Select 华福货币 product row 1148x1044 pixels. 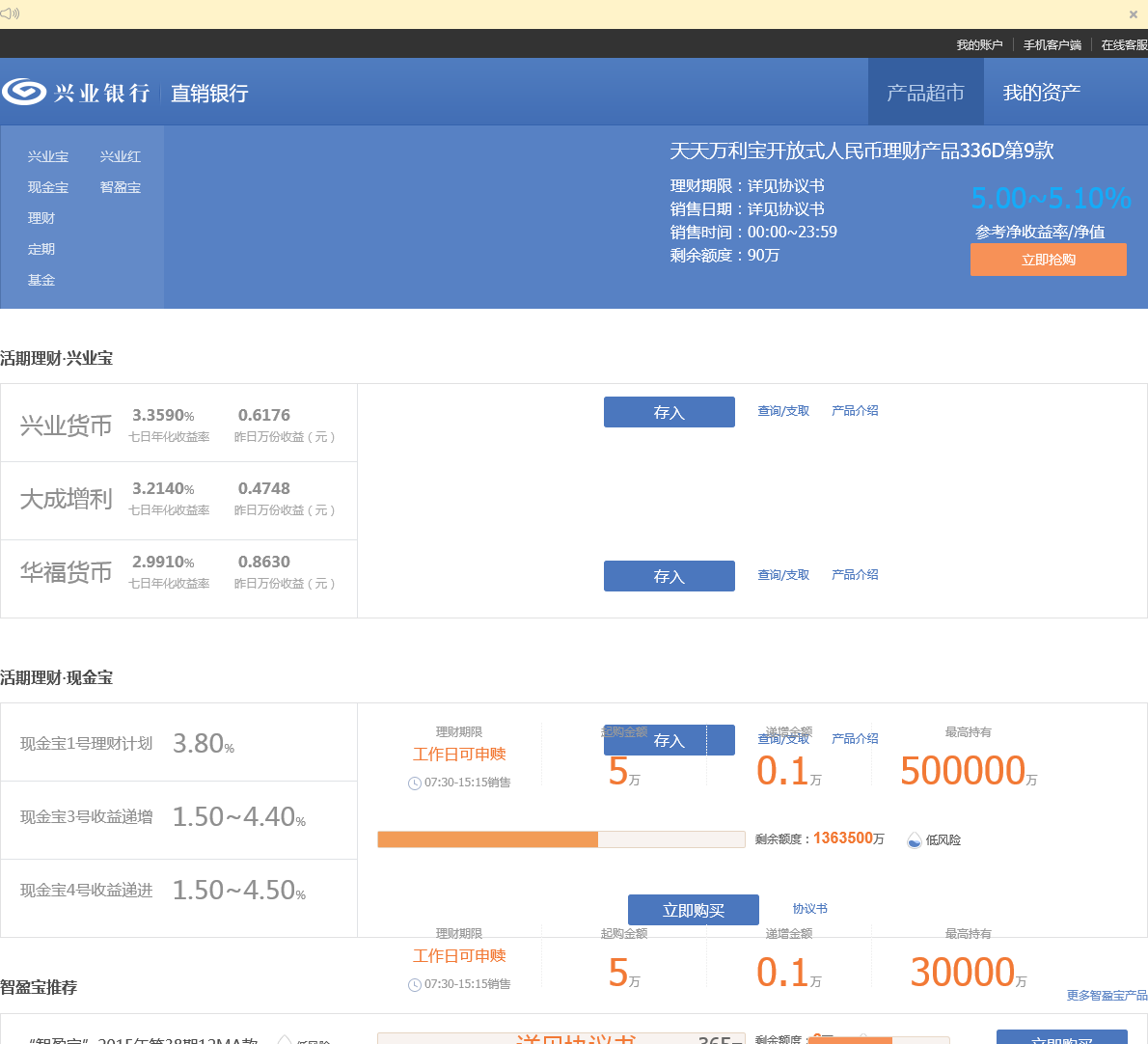click(178, 579)
